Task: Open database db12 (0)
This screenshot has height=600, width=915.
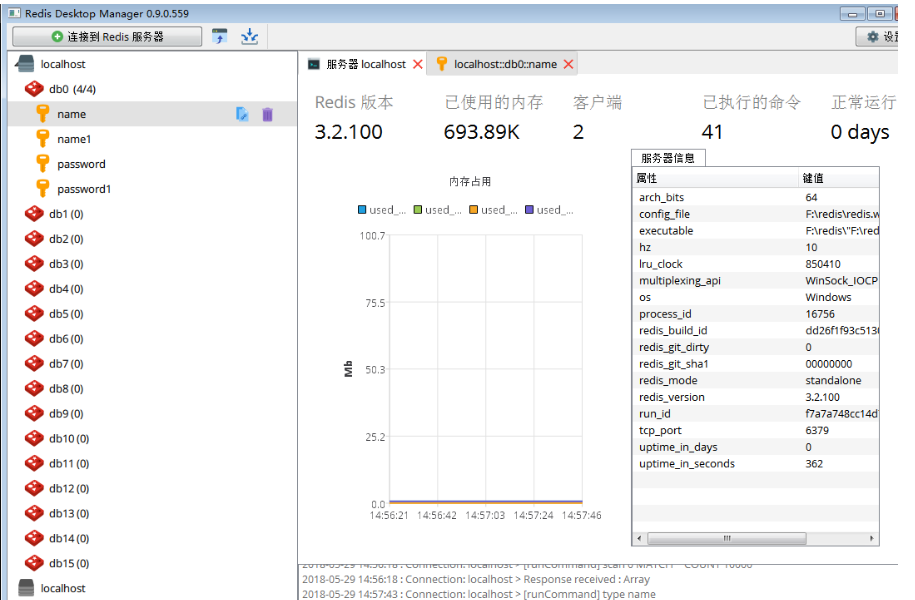Action: [x=69, y=489]
